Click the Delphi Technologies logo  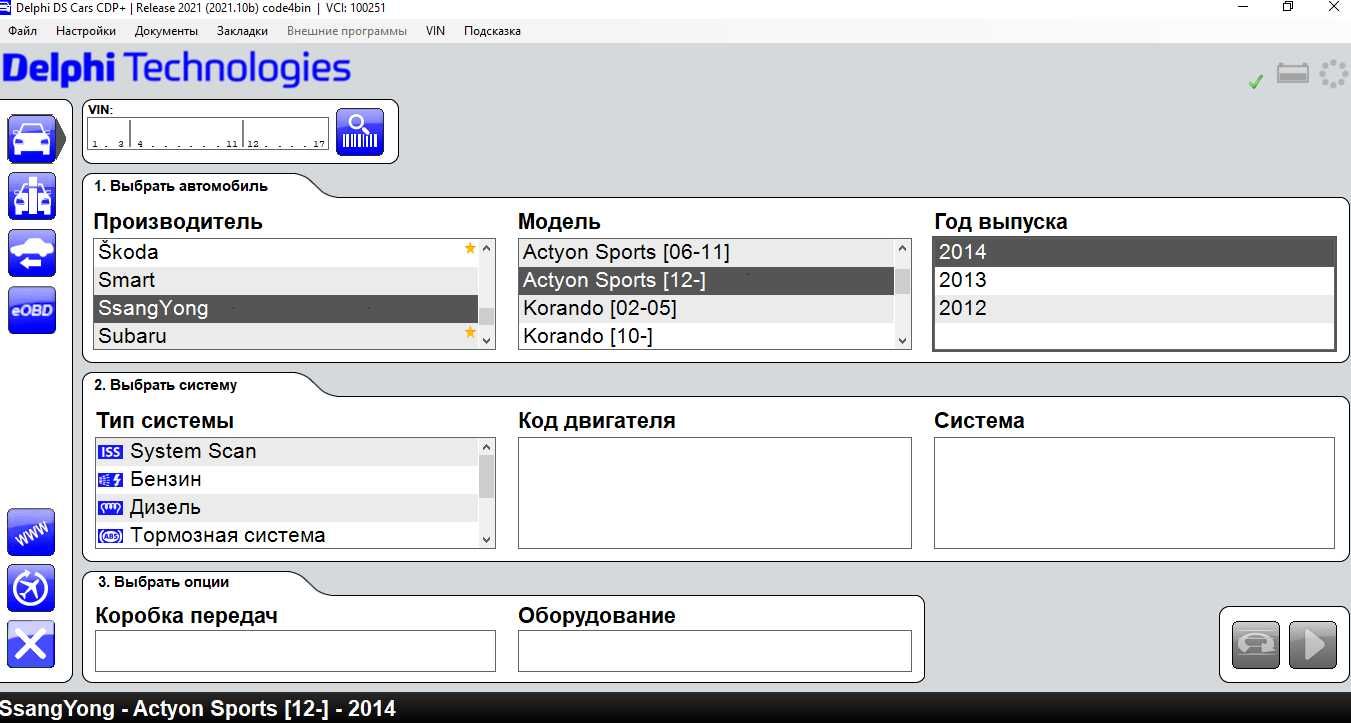point(176,70)
